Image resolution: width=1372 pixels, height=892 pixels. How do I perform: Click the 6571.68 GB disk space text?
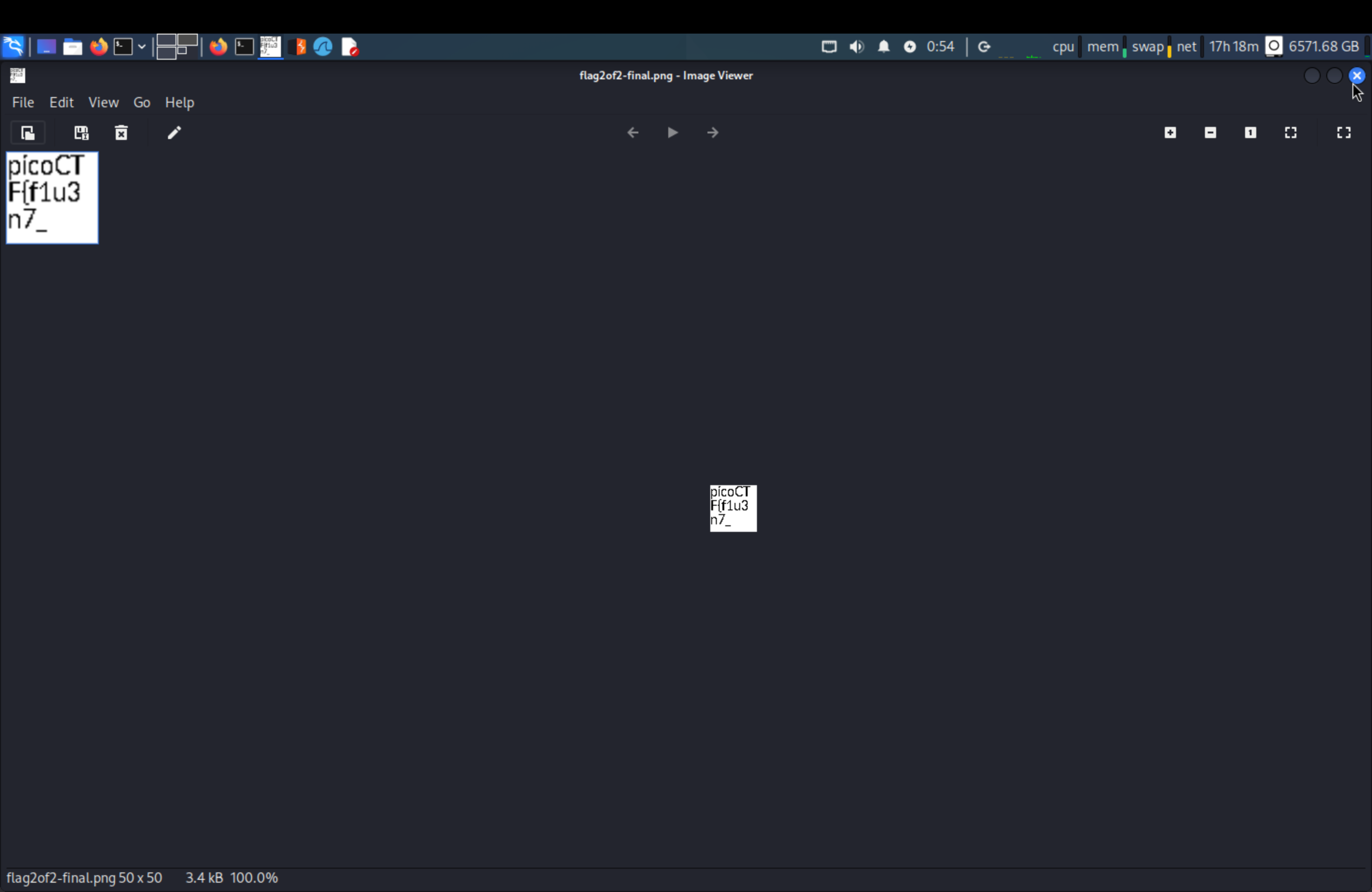(1323, 47)
